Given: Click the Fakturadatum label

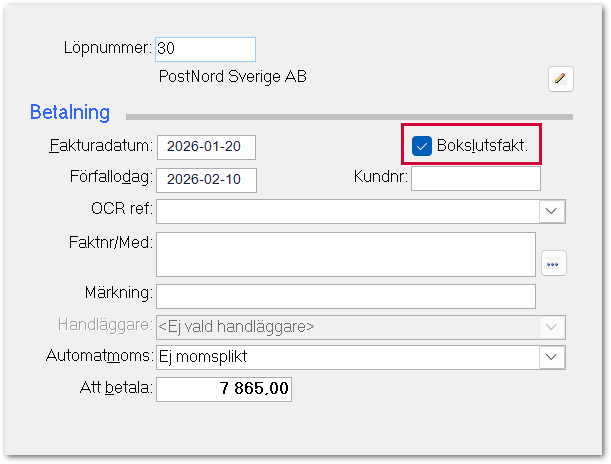Looking at the screenshot, I should [x=100, y=147].
